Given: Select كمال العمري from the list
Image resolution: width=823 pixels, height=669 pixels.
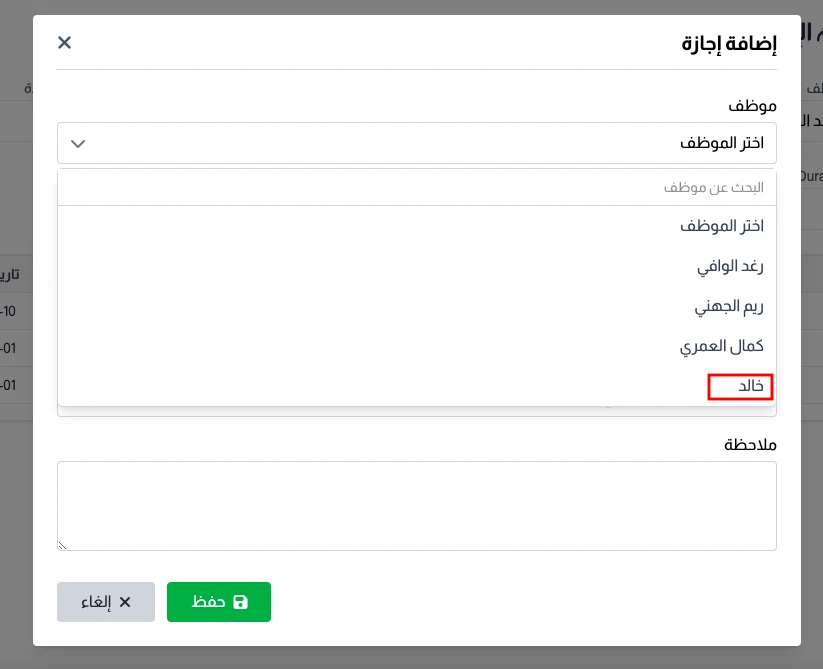Looking at the screenshot, I should (x=721, y=346).
